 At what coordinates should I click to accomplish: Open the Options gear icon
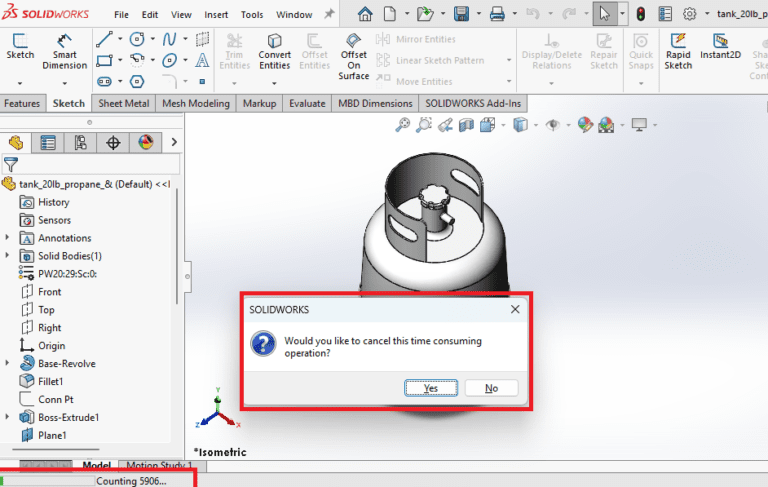tap(690, 14)
